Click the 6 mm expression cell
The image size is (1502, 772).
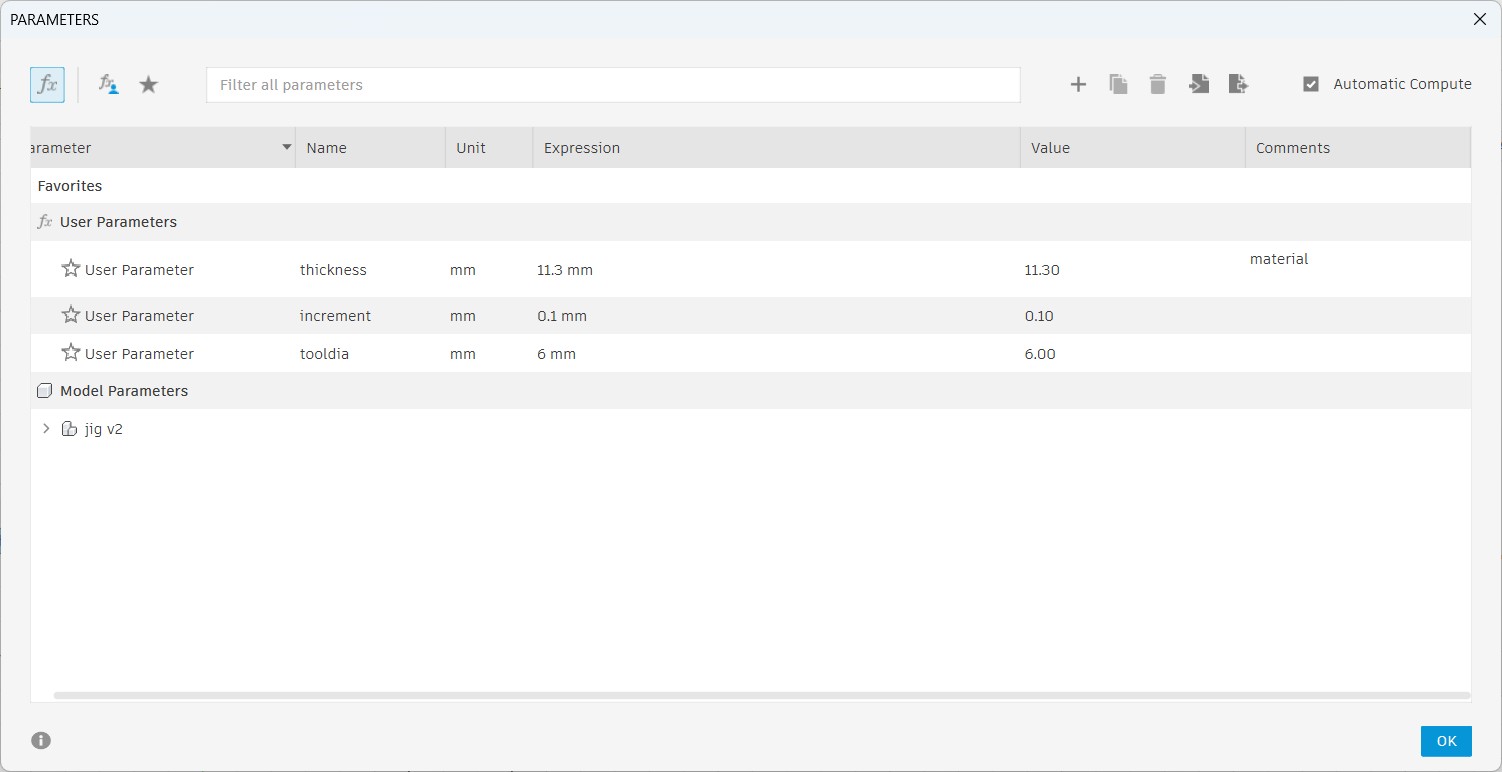click(x=556, y=354)
